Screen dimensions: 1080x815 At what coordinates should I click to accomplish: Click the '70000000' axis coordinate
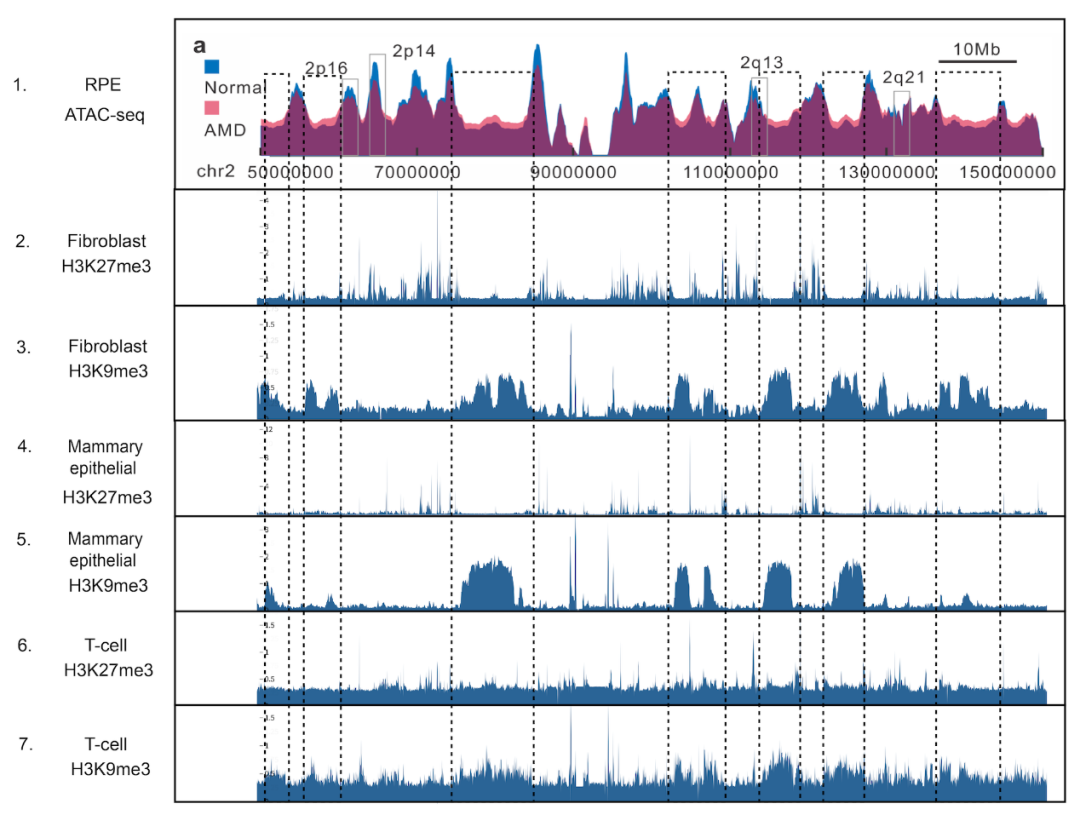coord(417,172)
